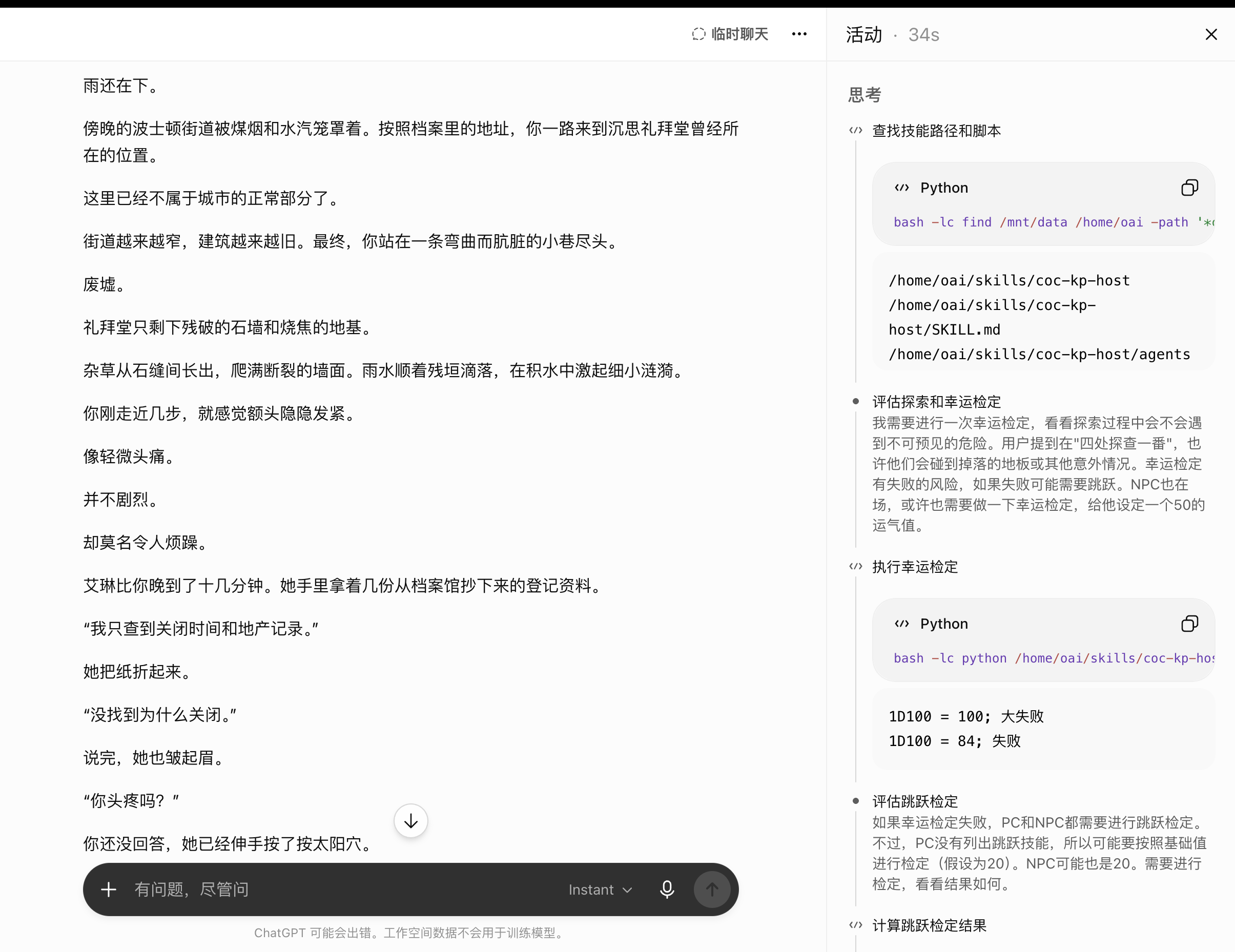Click the line 你还没回答,她已经伸手按了按太阳穴。

[x=228, y=843]
